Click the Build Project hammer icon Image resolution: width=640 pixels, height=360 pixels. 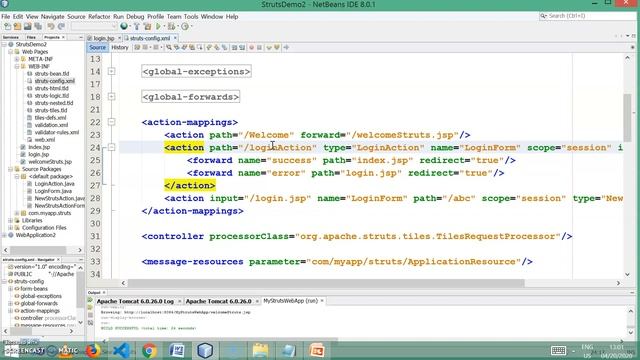pyautogui.click(x=137, y=27)
